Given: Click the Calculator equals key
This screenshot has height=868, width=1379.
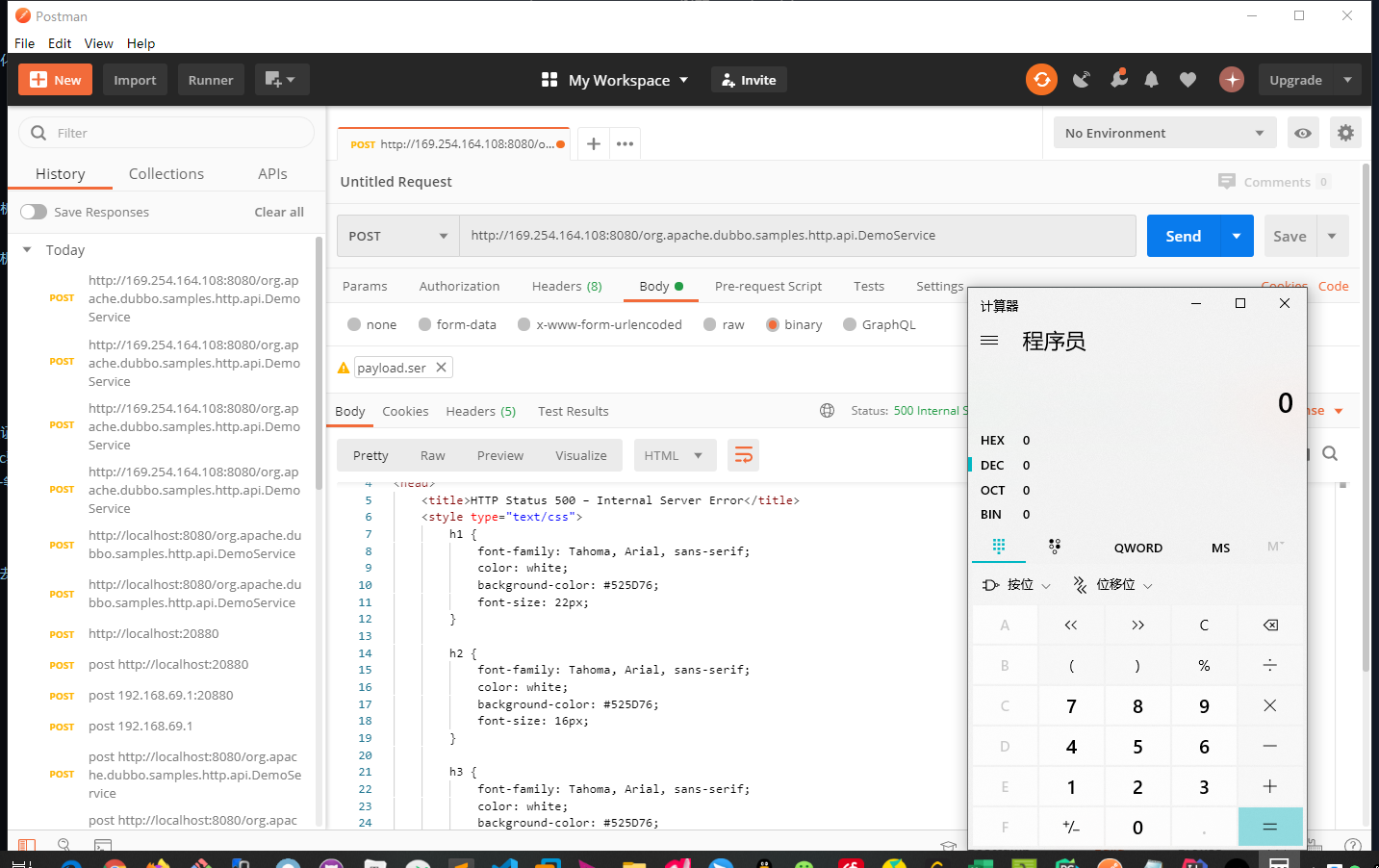Looking at the screenshot, I should coord(1270,828).
